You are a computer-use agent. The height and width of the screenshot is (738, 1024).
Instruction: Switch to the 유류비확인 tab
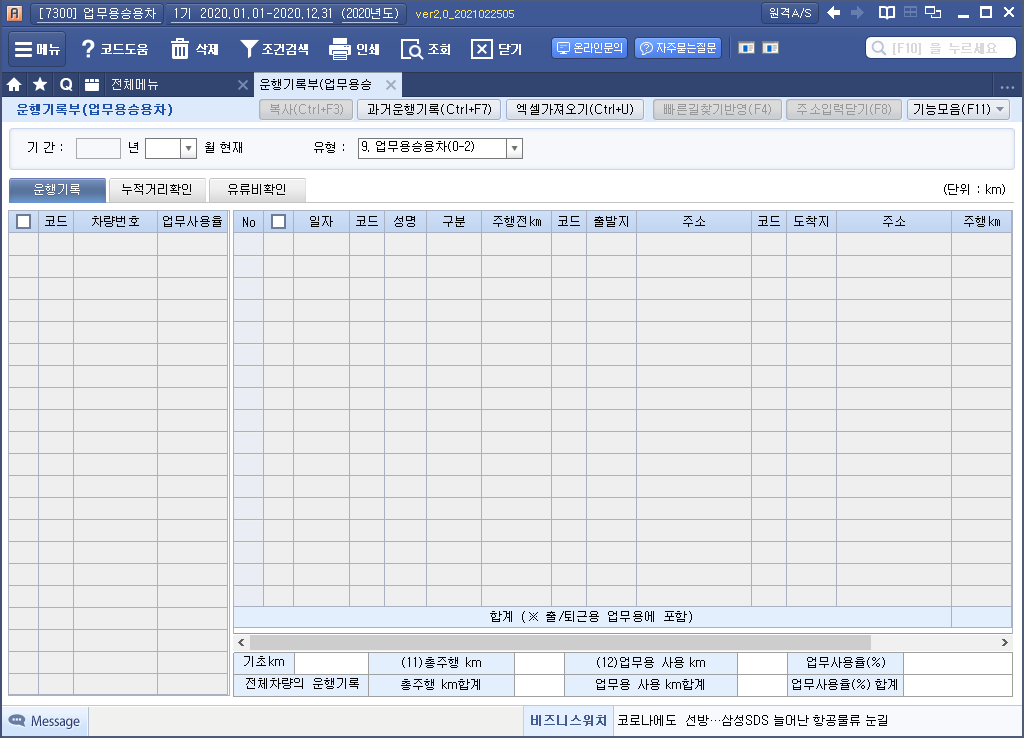(x=256, y=189)
